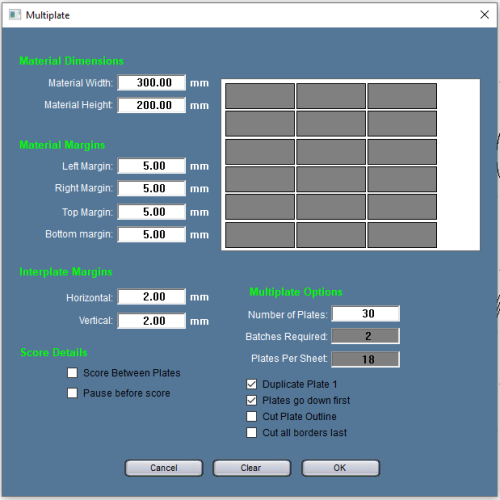Close the Multiplate dialog
This screenshot has width=500, height=500.
484,15
